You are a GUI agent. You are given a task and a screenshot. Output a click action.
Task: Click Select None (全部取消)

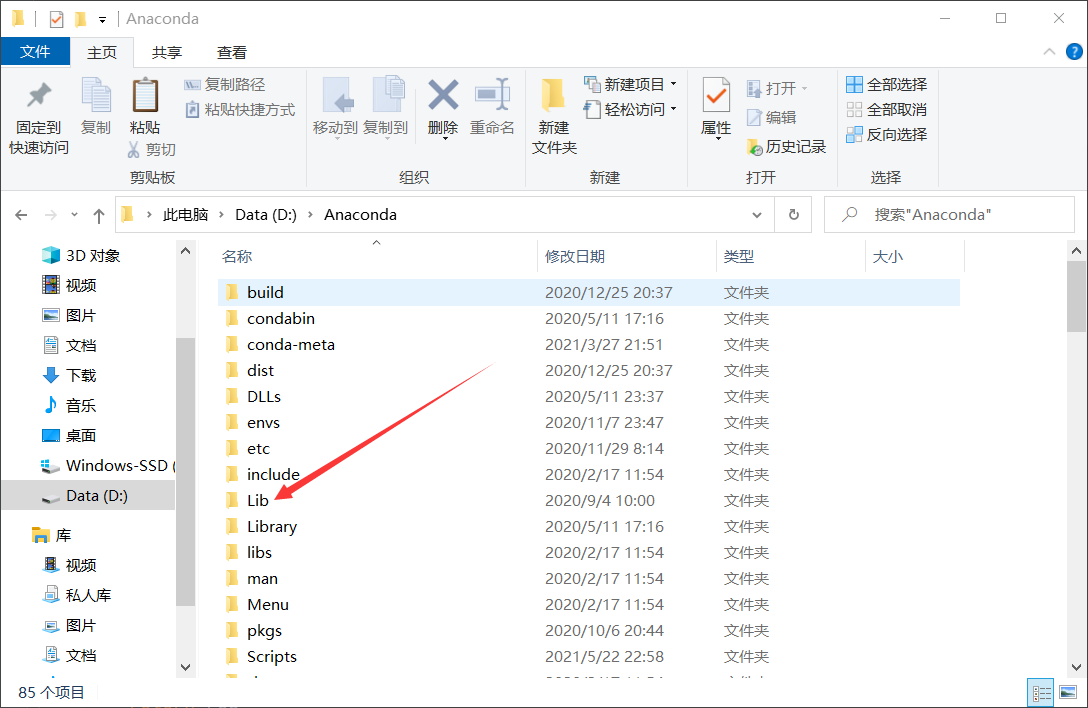[886, 110]
